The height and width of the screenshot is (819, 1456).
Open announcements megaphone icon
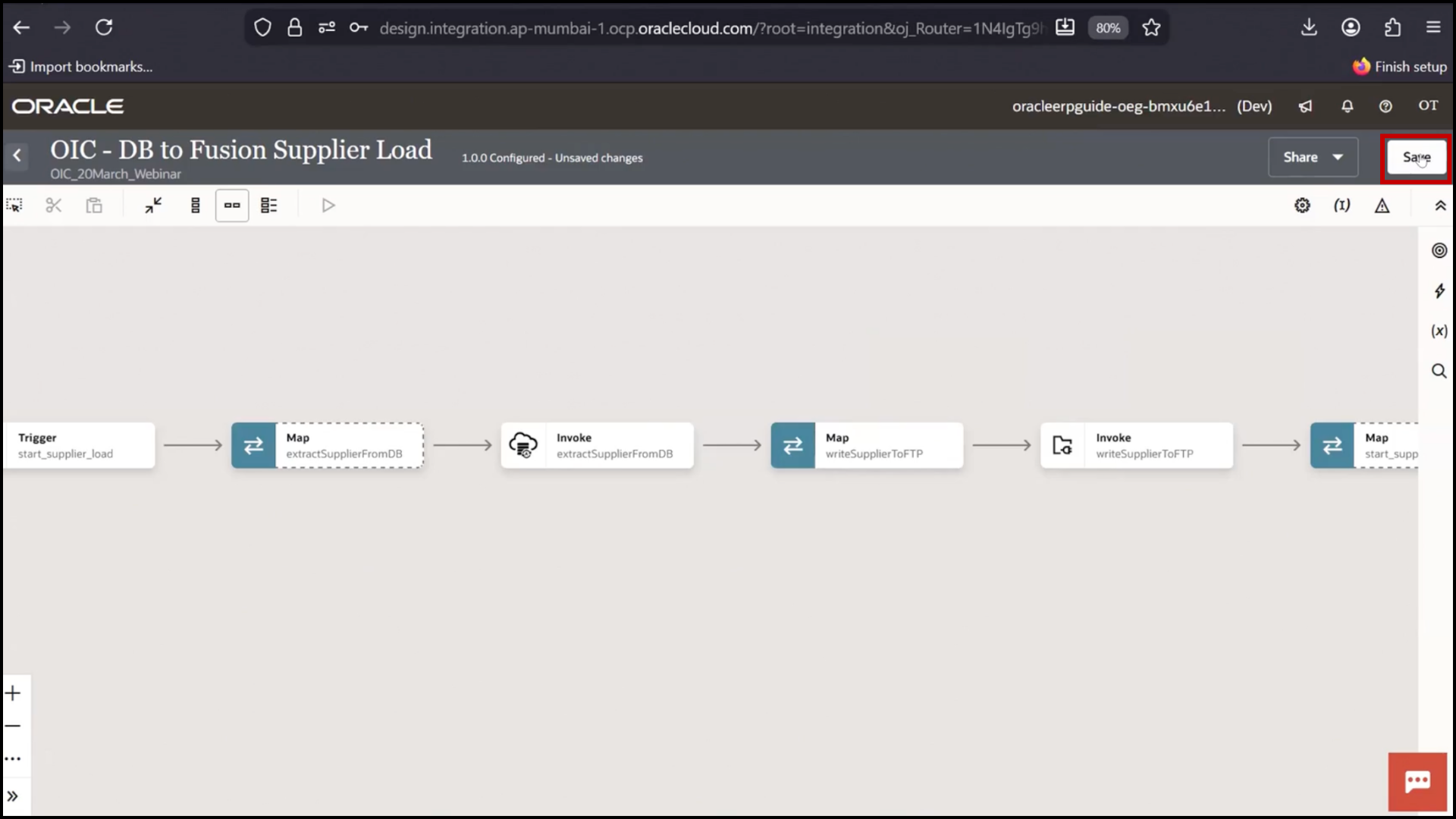coord(1305,106)
